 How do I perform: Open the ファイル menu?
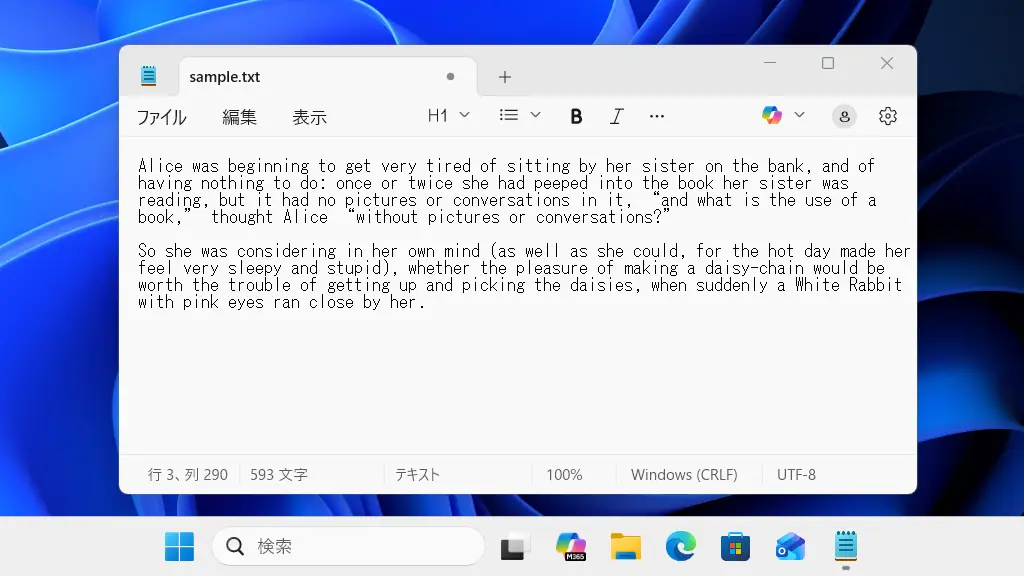coord(161,117)
